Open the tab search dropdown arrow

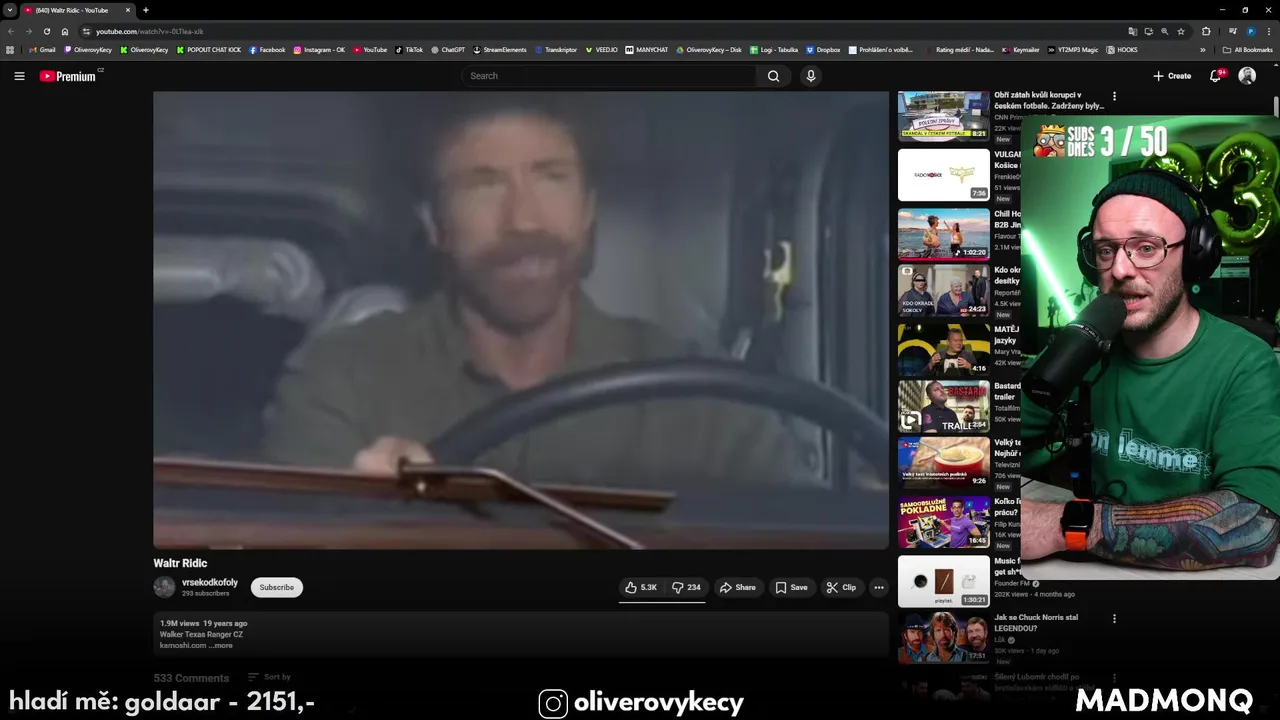pyautogui.click(x=10, y=10)
